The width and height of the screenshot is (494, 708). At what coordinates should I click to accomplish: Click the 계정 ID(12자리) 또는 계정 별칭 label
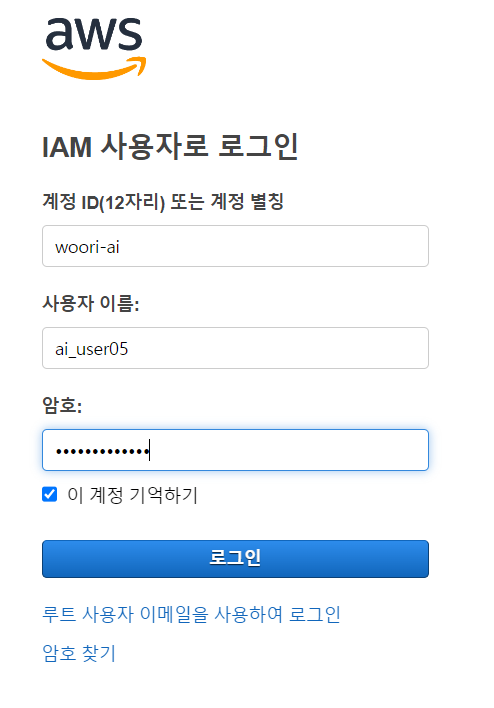coord(163,201)
